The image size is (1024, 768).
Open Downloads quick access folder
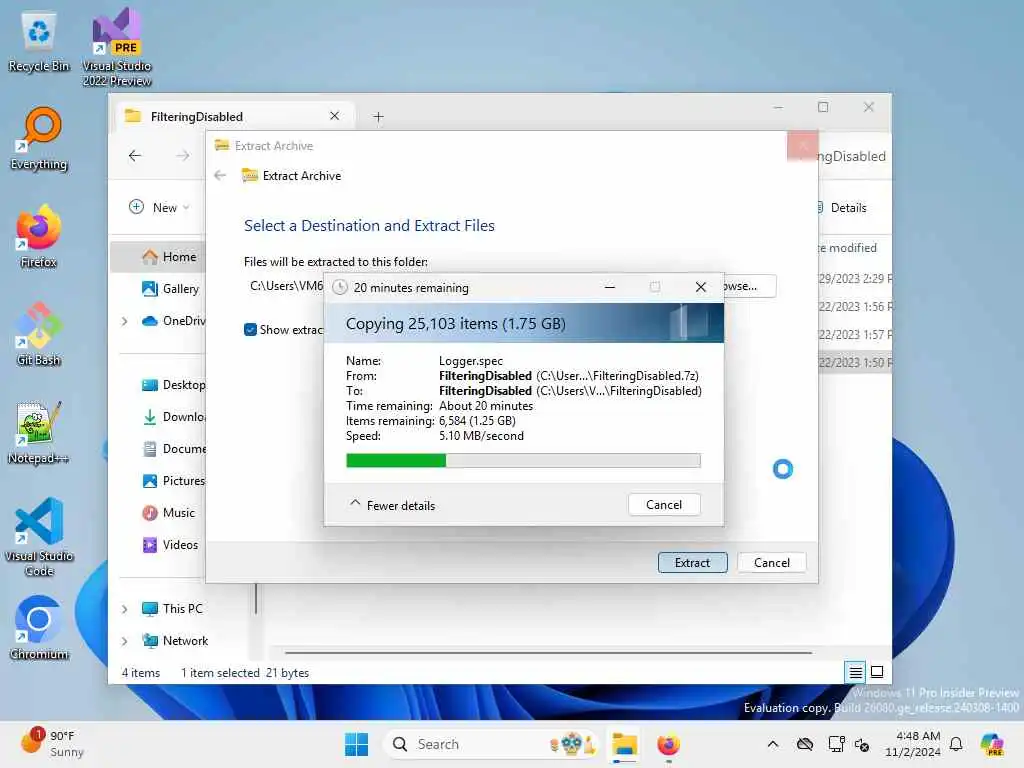(x=173, y=417)
